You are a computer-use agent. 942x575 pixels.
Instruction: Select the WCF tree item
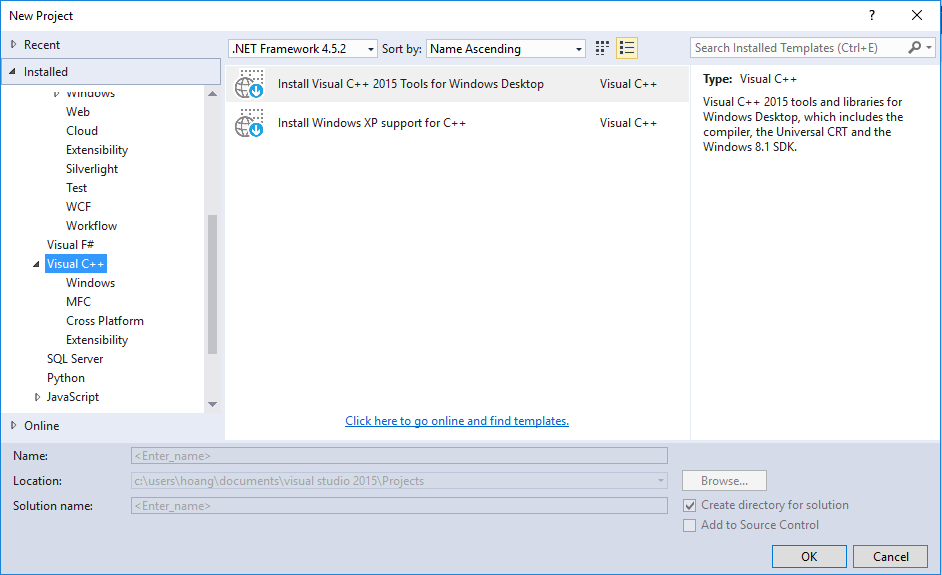tap(78, 207)
